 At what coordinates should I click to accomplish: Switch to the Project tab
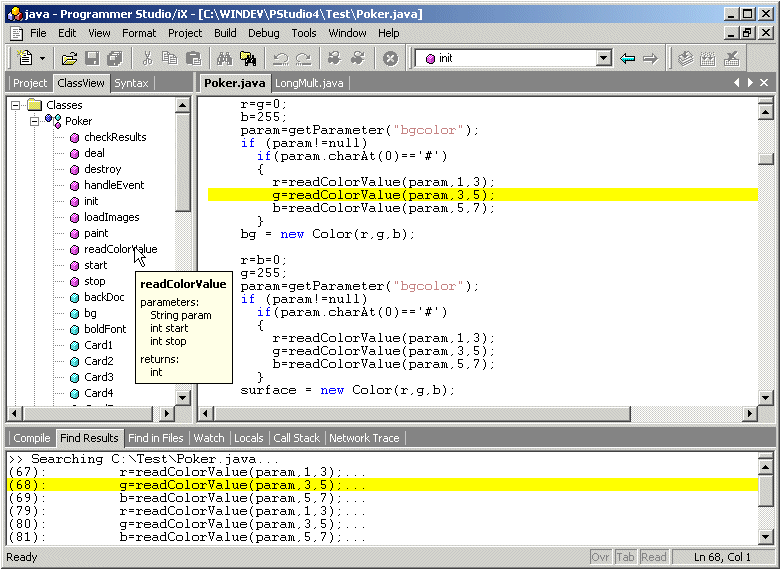30,83
